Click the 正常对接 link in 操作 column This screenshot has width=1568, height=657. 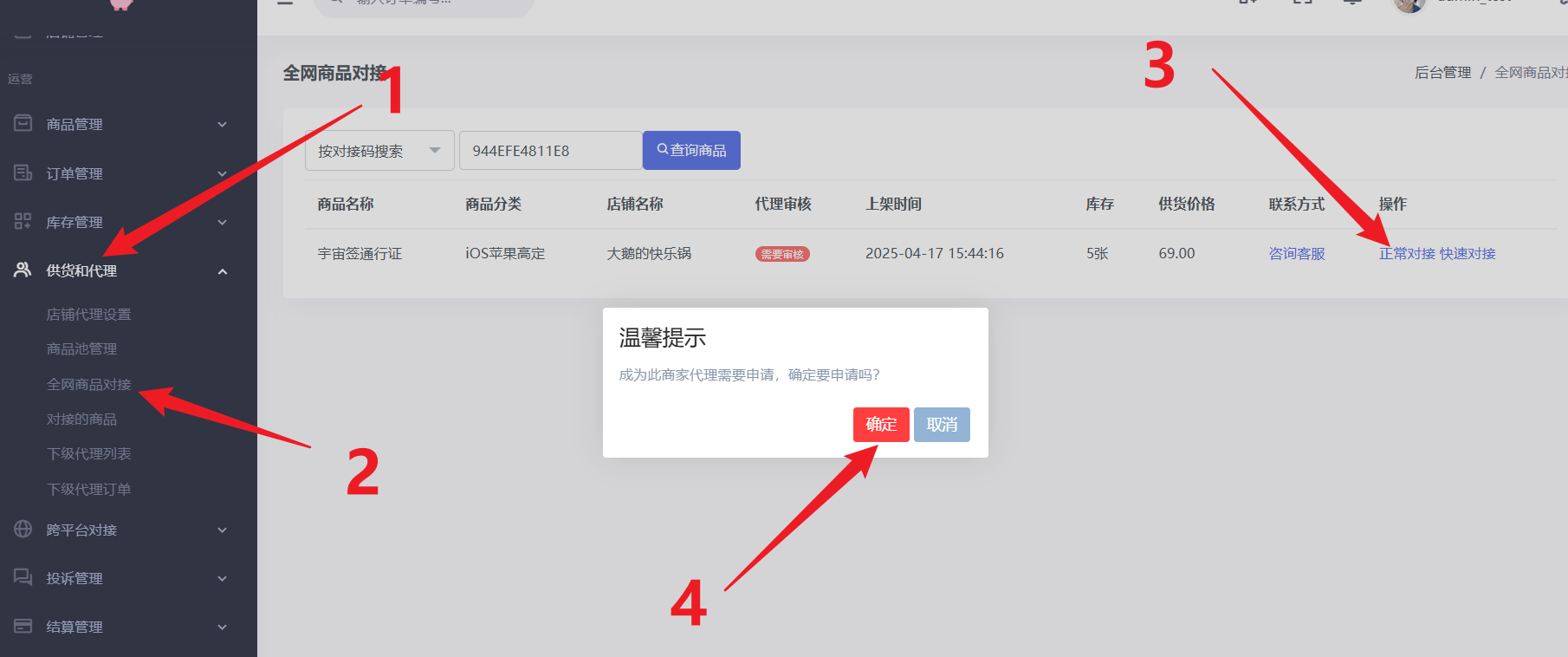click(1407, 254)
